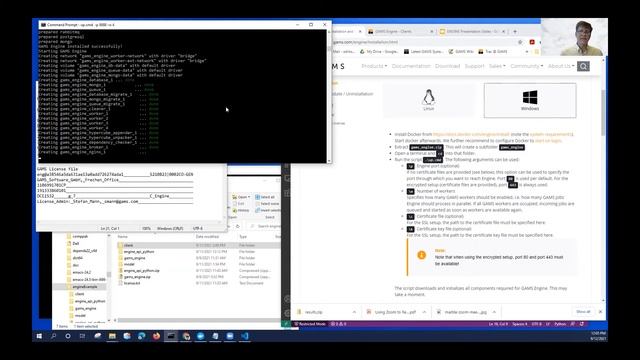This screenshot has height=360, width=640.
Task: Switch to Command Prompt taskbar icon
Action: coord(171,336)
